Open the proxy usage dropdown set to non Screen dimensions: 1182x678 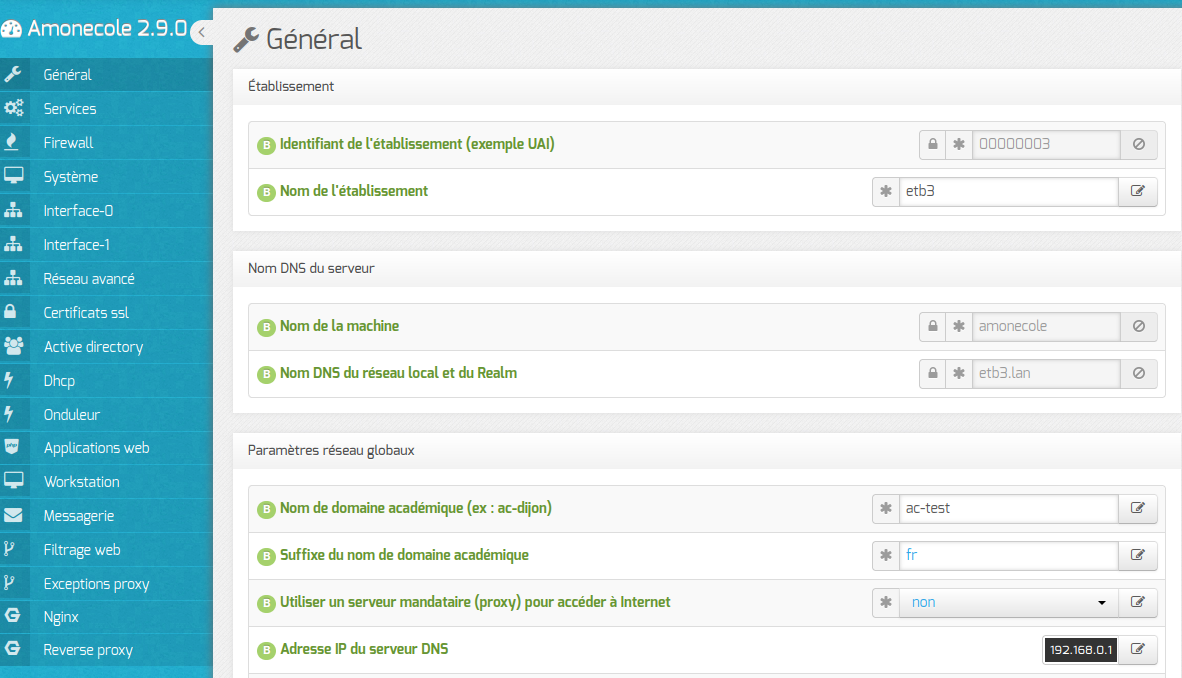click(1007, 602)
